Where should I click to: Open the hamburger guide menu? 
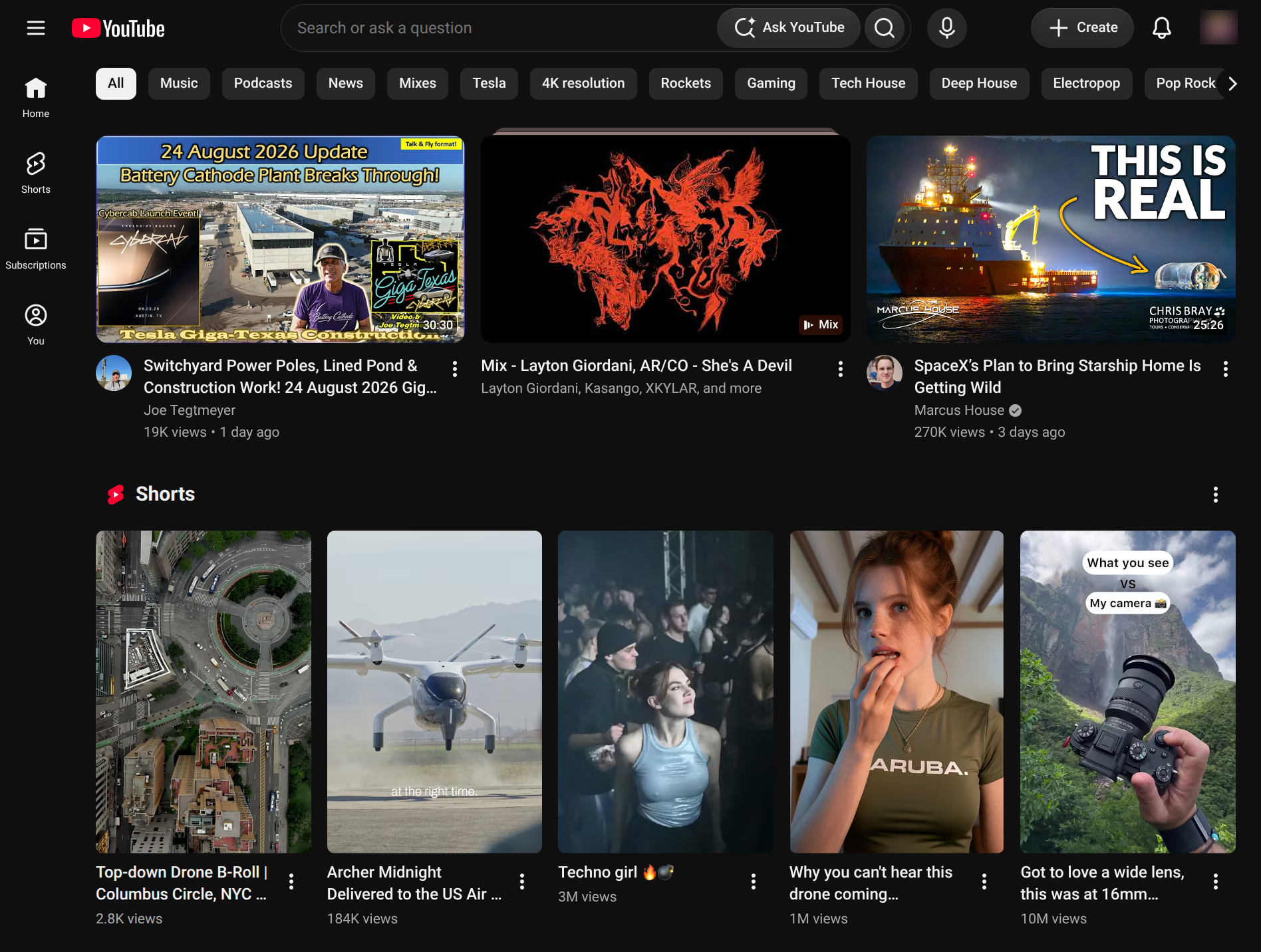[36, 28]
